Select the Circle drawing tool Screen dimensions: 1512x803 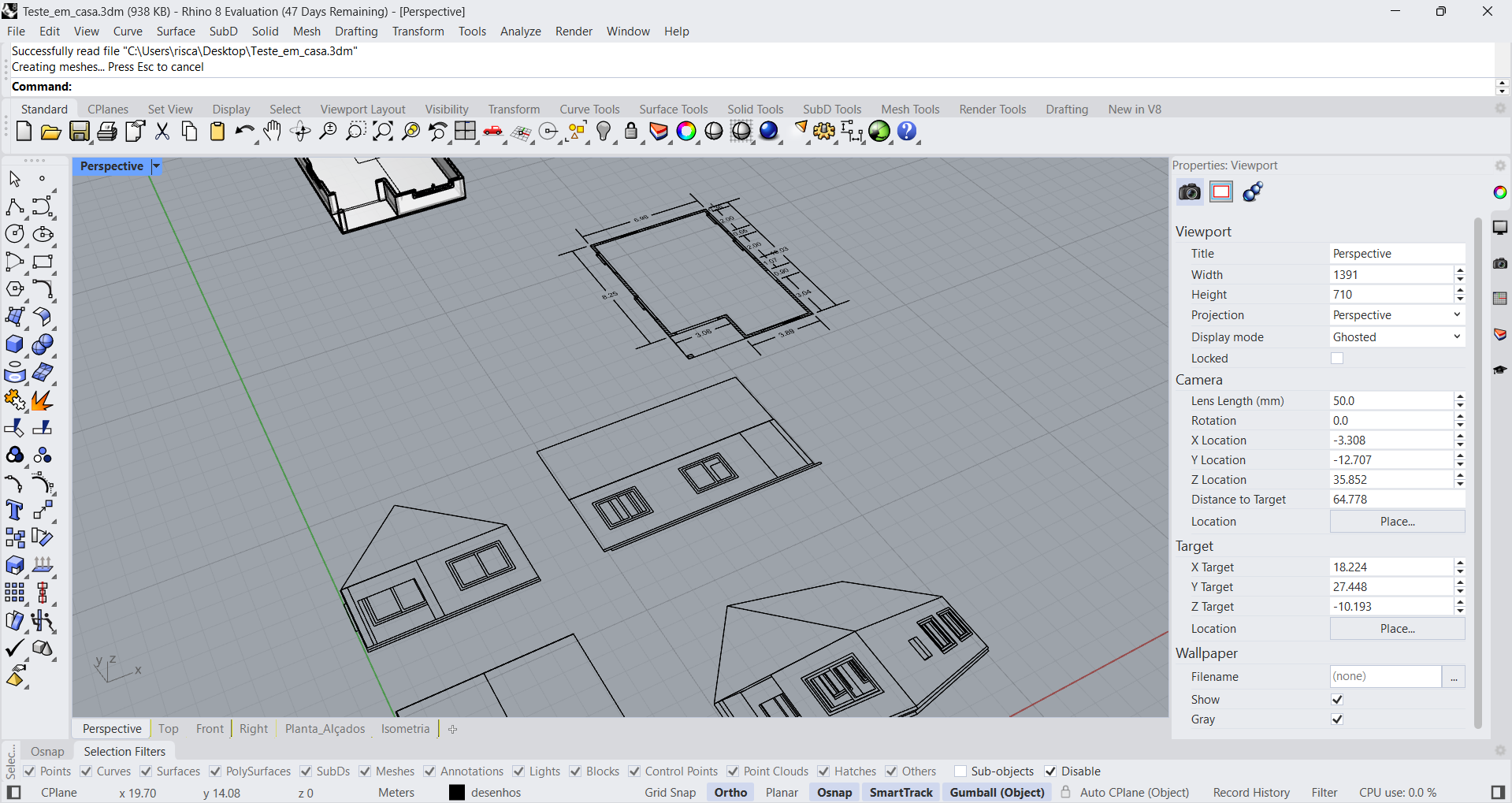(15, 234)
